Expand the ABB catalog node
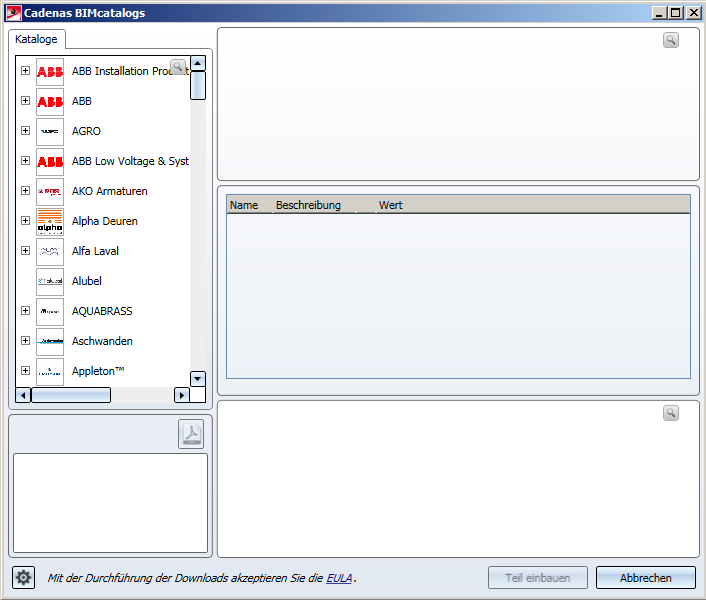This screenshot has height=600, width=706. [x=26, y=100]
